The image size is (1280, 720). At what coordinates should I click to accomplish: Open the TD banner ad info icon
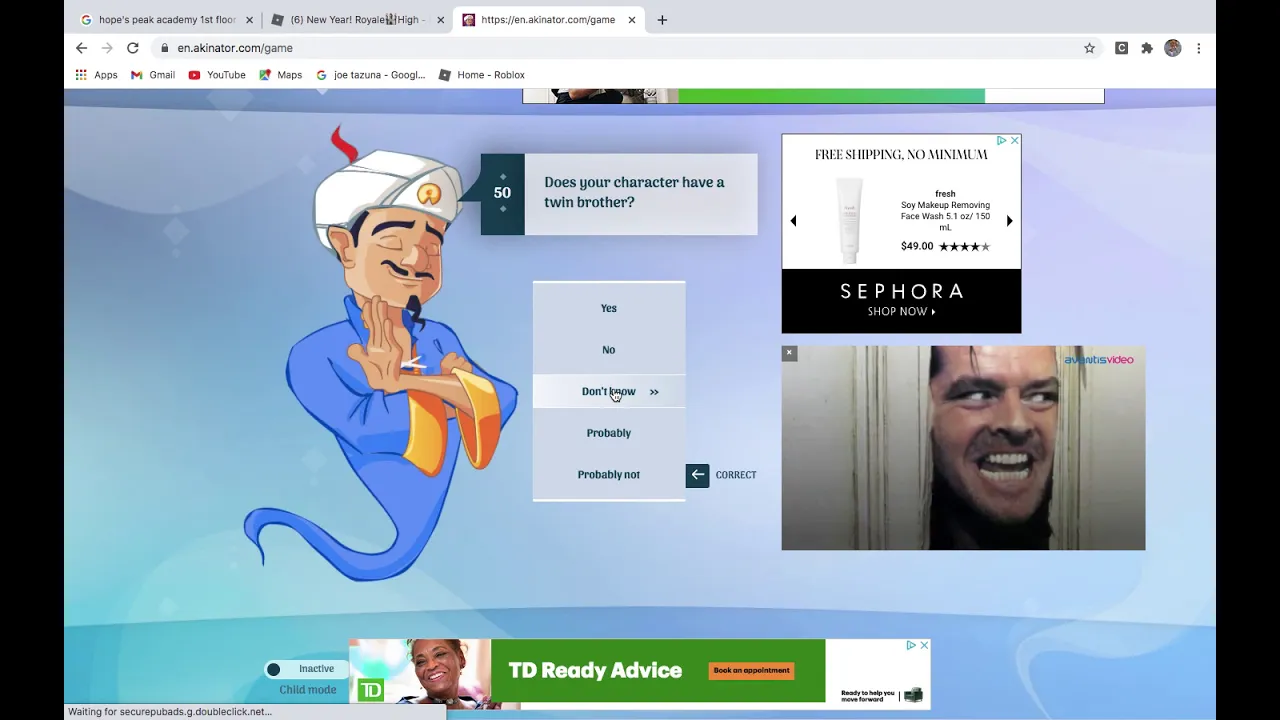click(x=911, y=645)
